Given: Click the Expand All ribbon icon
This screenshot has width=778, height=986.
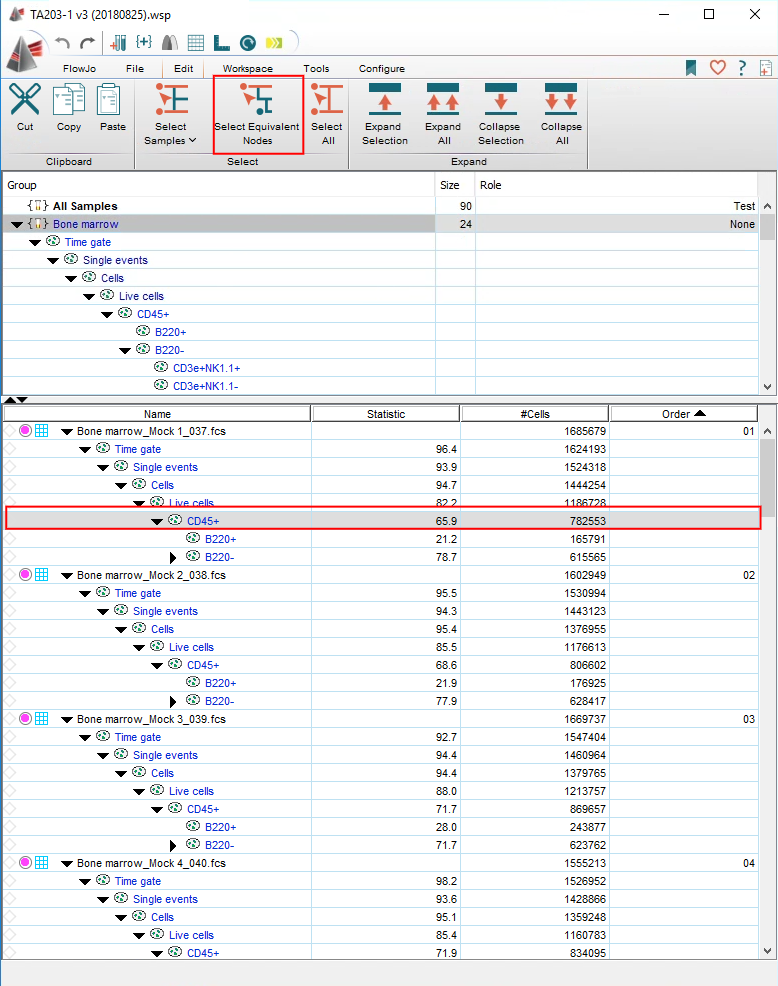Looking at the screenshot, I should coord(443,101).
